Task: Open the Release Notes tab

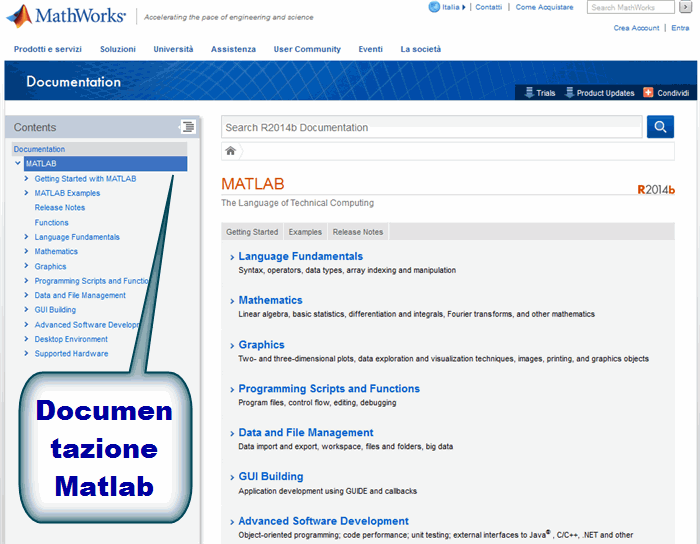Action: 358,232
